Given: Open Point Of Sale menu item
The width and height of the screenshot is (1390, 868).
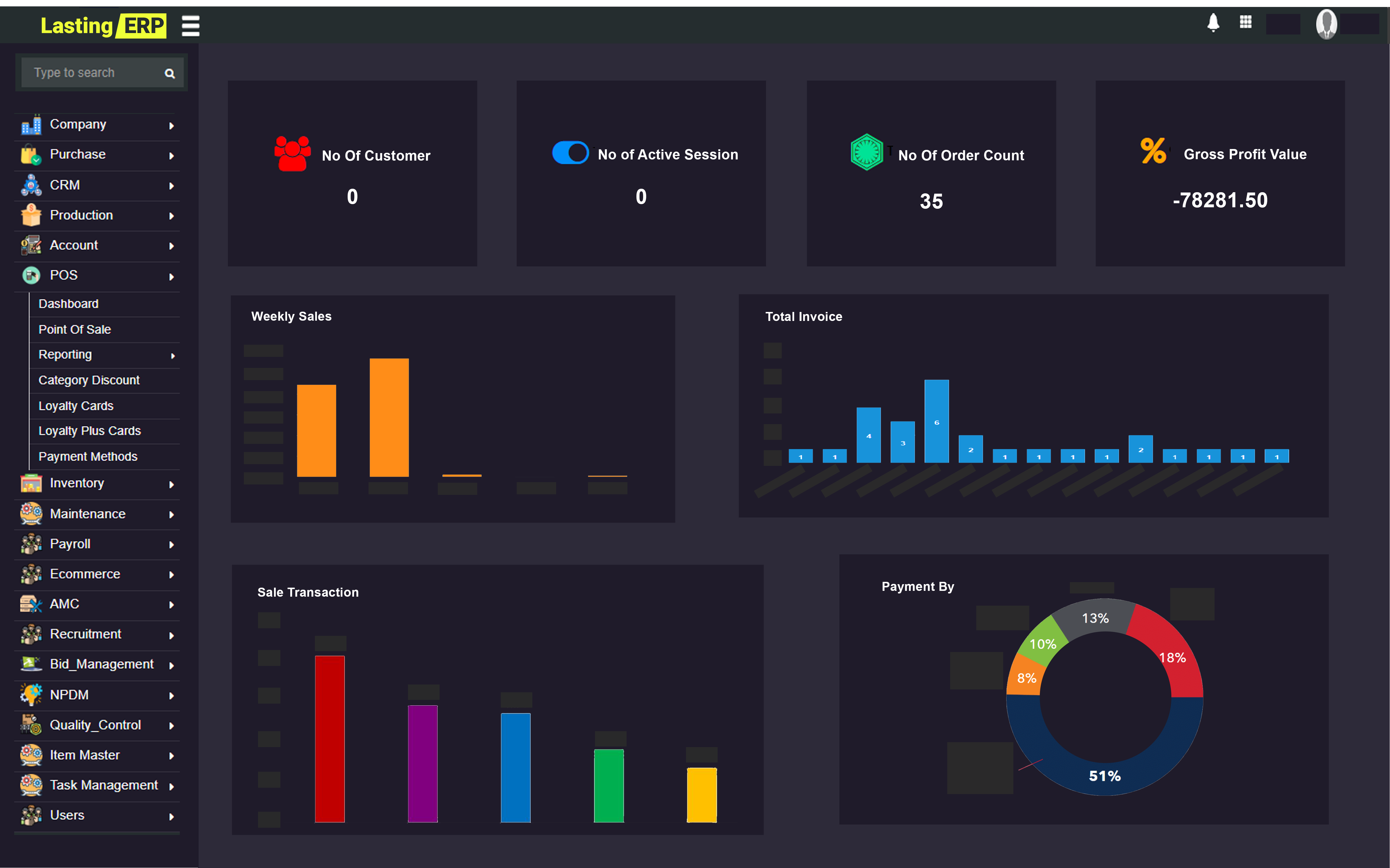Looking at the screenshot, I should [x=75, y=330].
